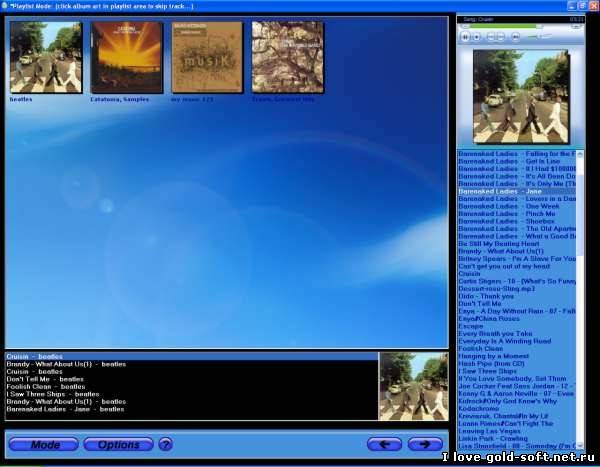600x467 pixels.
Task: Select 'Britney Spears - I'm A Slave For You'
Action: (517, 258)
